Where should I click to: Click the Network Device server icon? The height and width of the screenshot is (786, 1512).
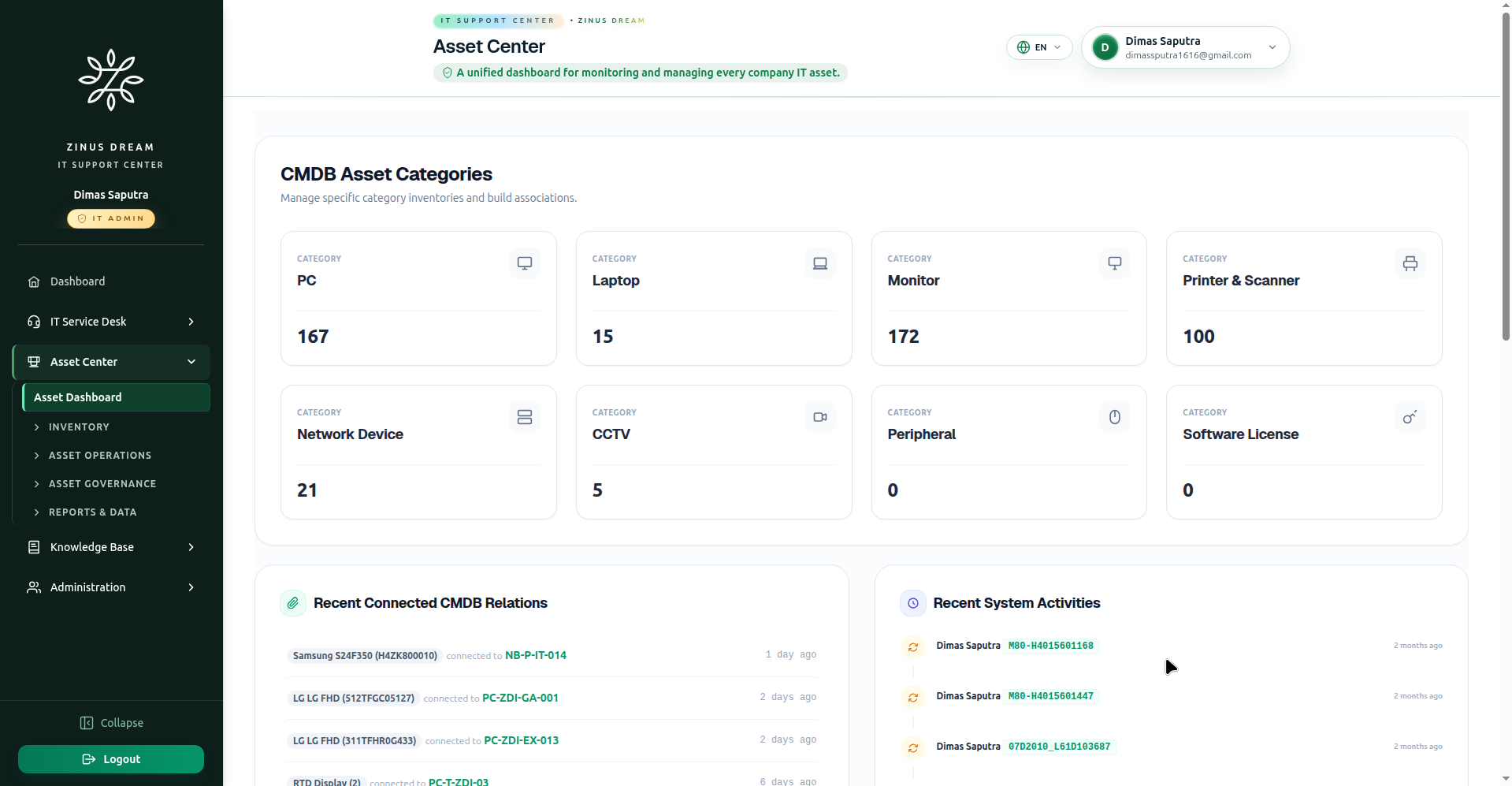pos(525,417)
